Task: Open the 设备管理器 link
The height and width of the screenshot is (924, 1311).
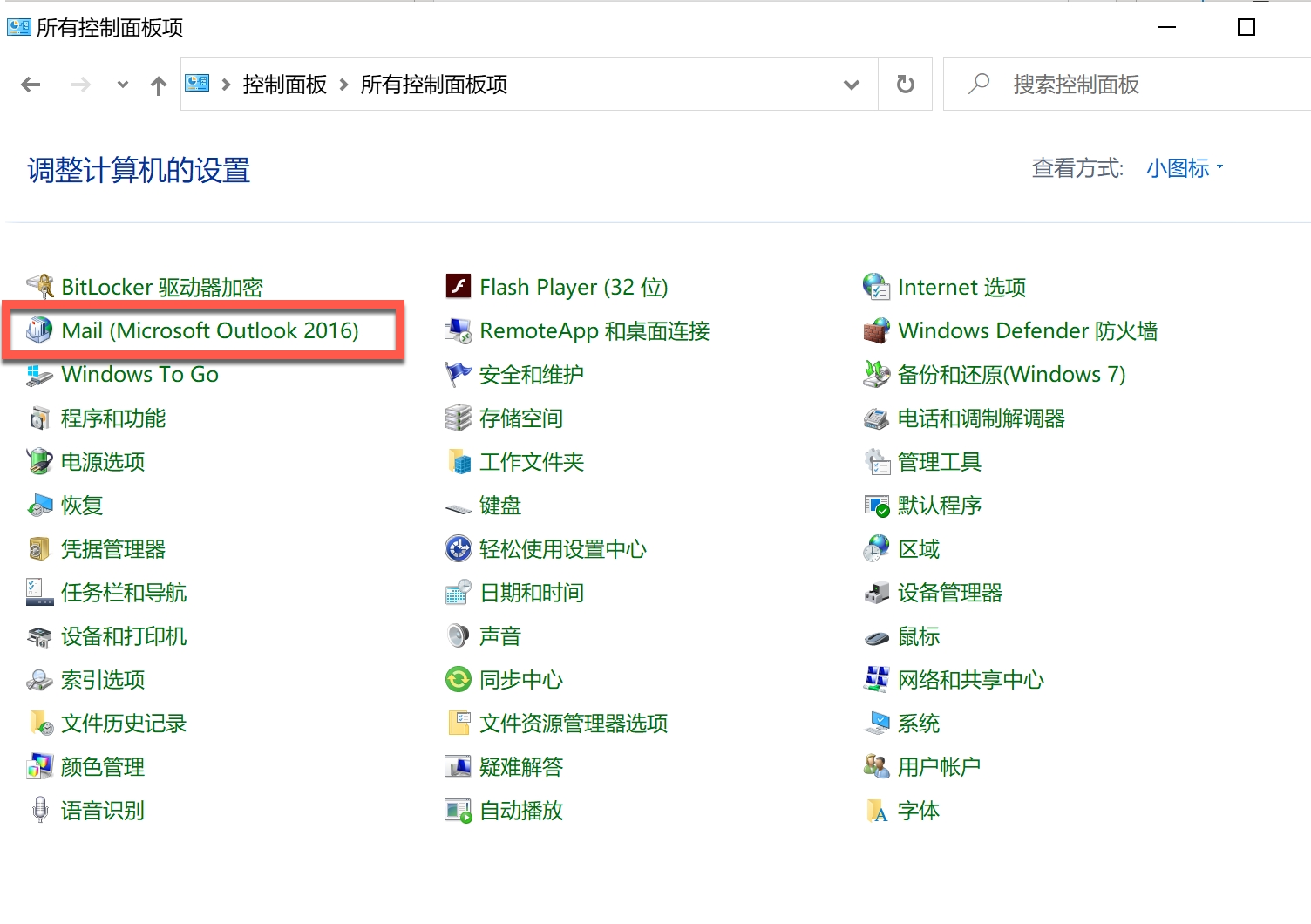Action: point(949,593)
